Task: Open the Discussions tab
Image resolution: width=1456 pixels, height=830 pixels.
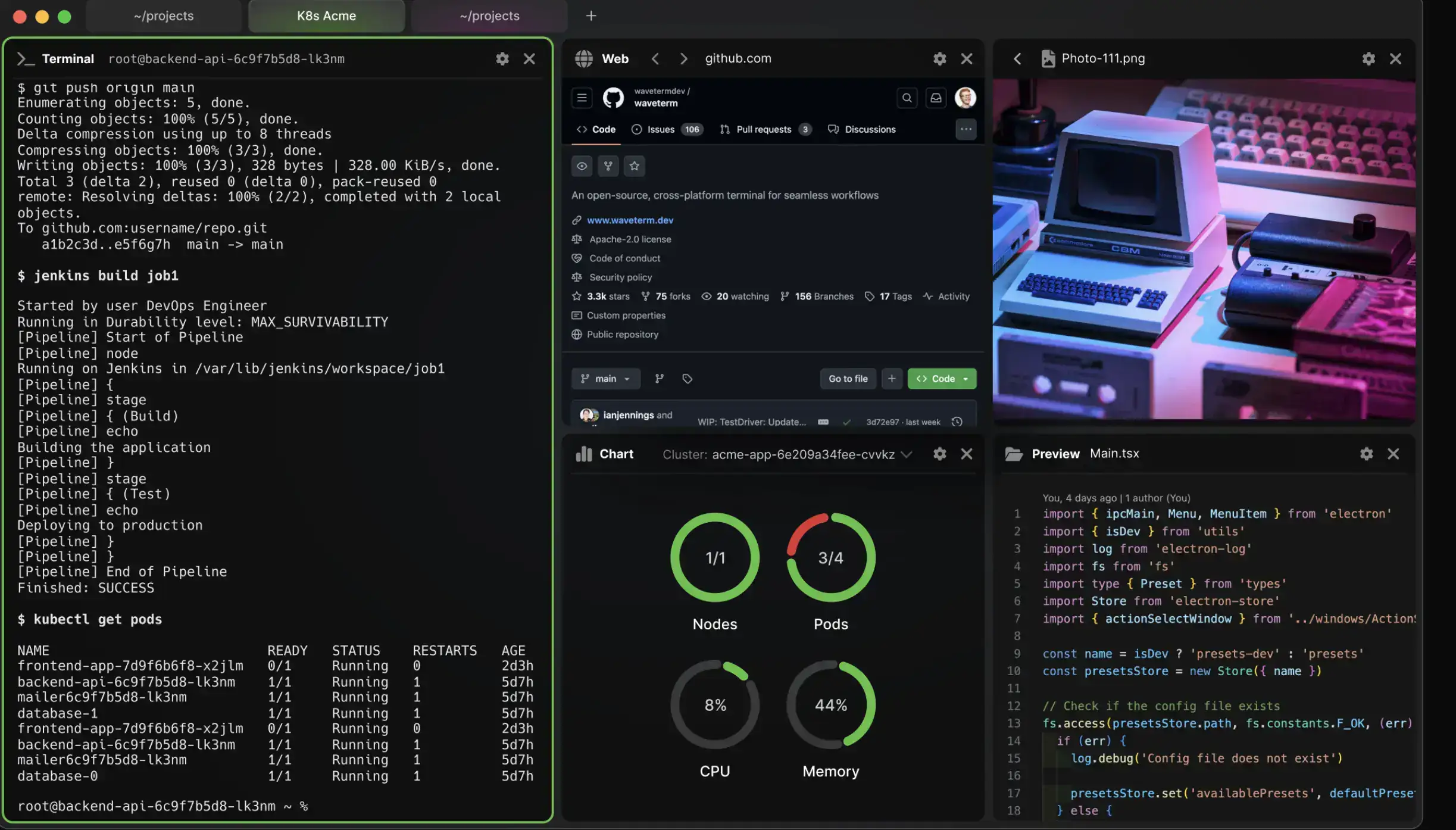Action: [861, 129]
